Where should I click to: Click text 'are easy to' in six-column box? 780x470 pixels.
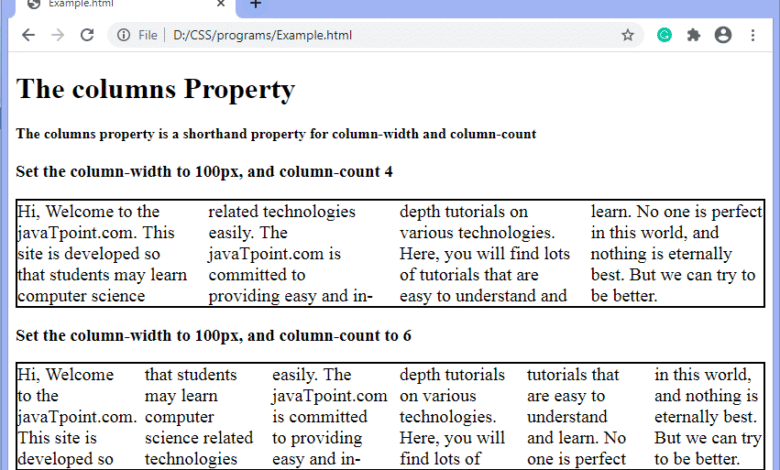(x=566, y=396)
